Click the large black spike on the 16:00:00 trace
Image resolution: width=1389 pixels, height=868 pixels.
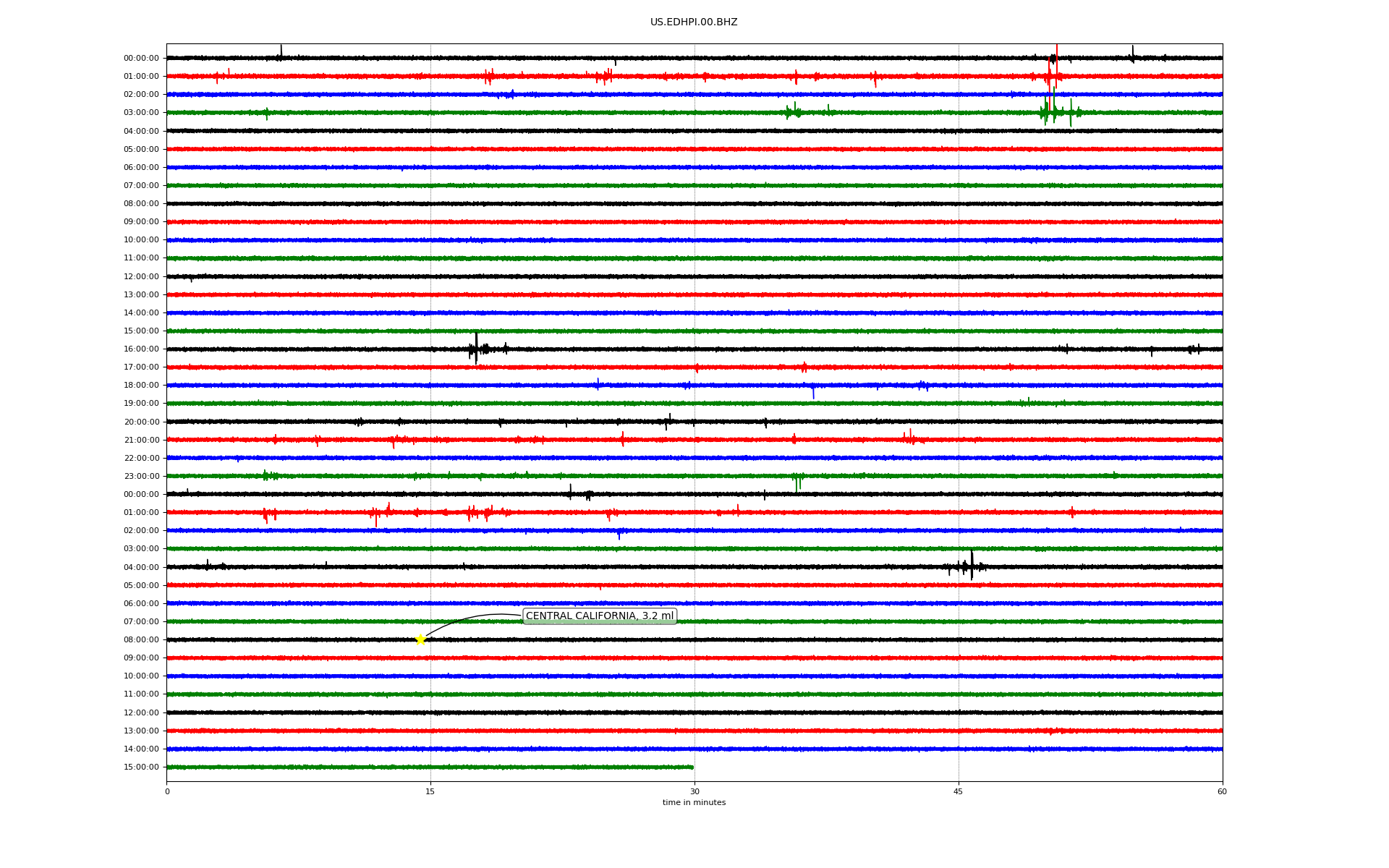[x=476, y=348]
